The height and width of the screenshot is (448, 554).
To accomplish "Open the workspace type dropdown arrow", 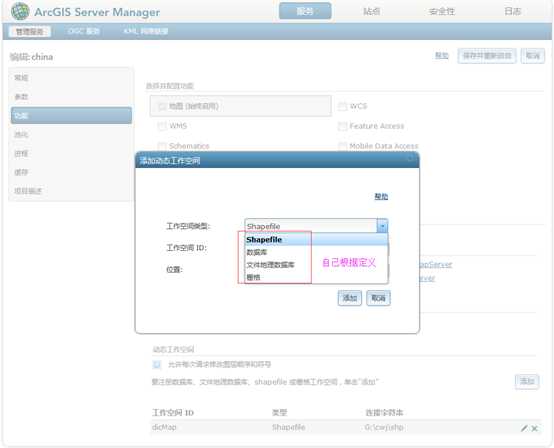I will coord(382,226).
